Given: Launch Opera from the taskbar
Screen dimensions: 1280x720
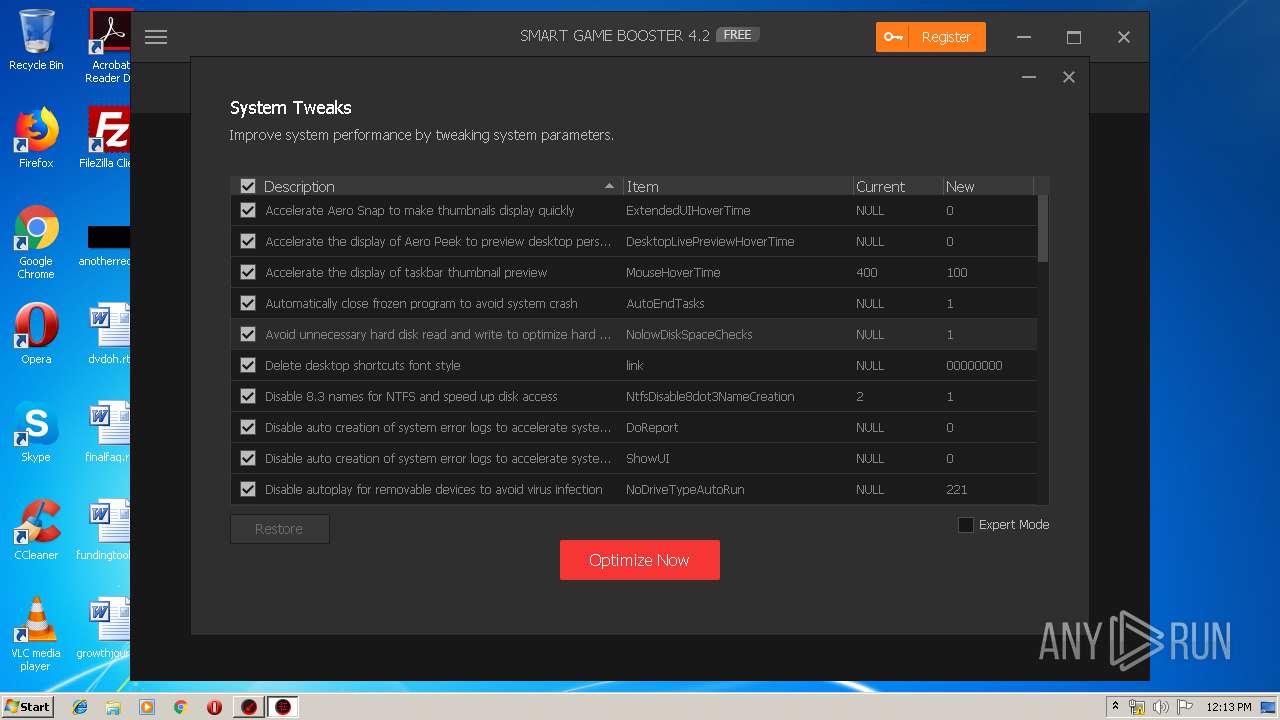Looking at the screenshot, I should pyautogui.click(x=214, y=707).
